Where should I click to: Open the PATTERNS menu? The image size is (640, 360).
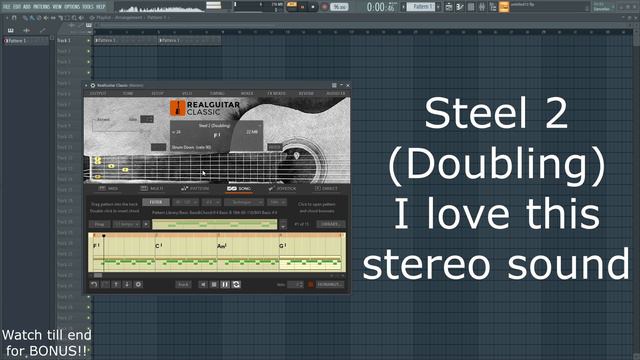click(42, 7)
